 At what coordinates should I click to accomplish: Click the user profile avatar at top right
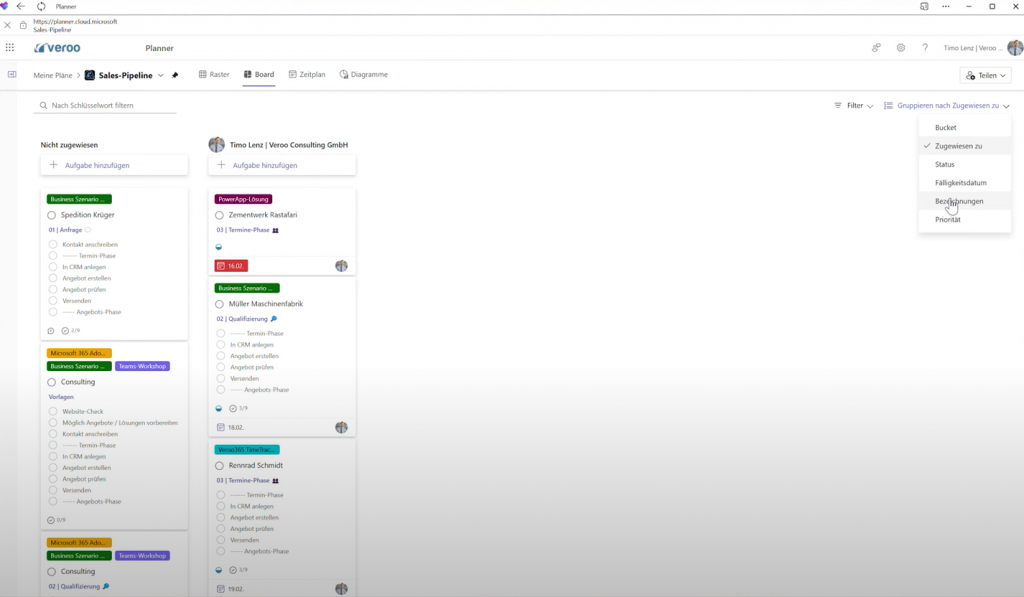[x=1015, y=48]
